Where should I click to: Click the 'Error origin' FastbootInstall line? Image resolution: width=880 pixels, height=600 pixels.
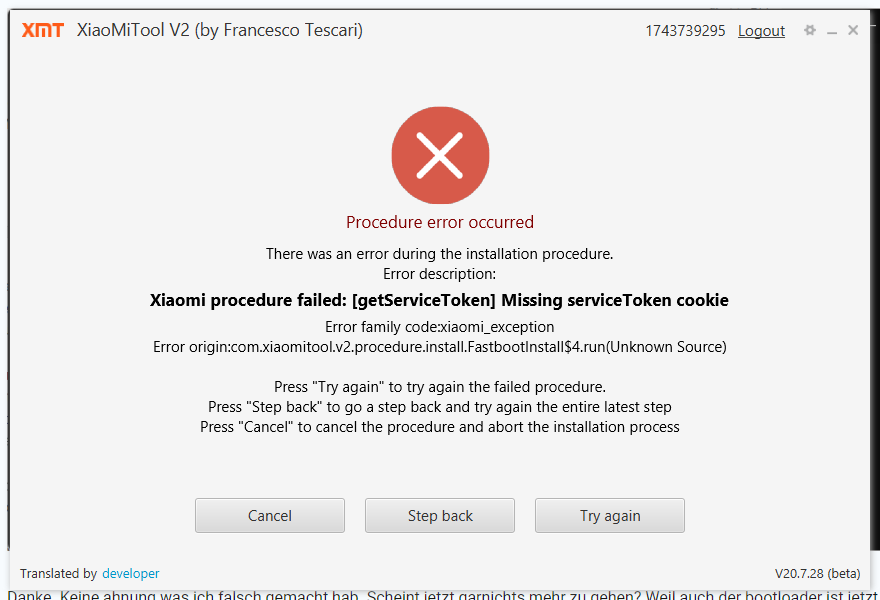pos(440,347)
